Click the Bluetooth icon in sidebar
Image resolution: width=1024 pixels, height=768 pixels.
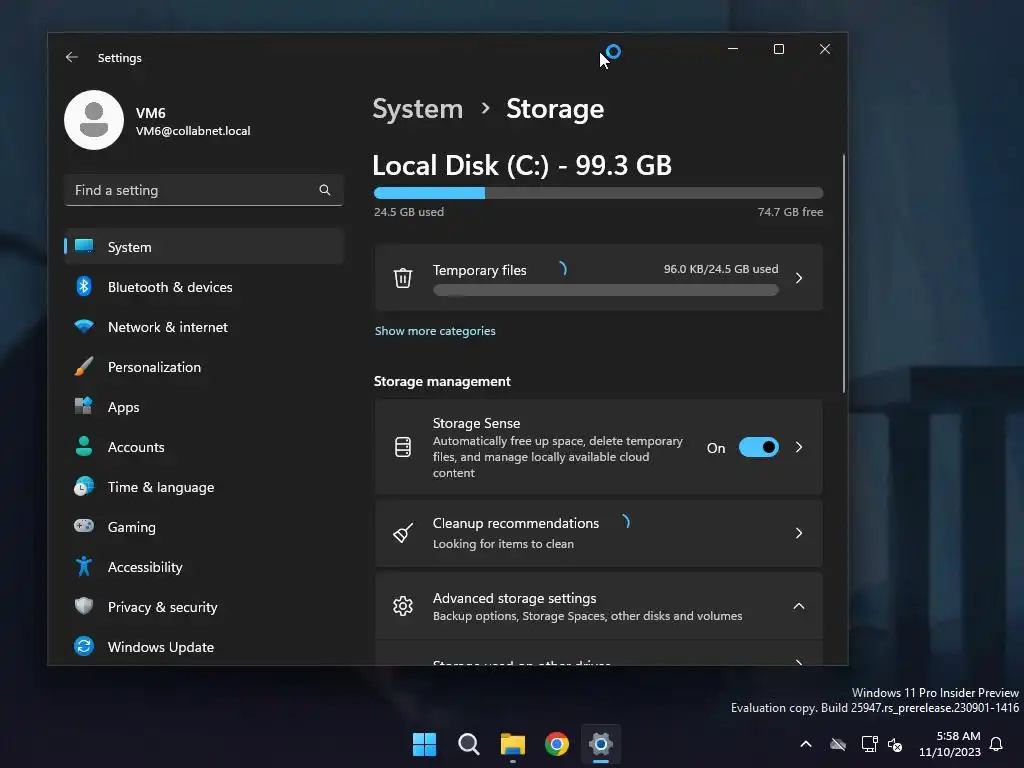84,287
